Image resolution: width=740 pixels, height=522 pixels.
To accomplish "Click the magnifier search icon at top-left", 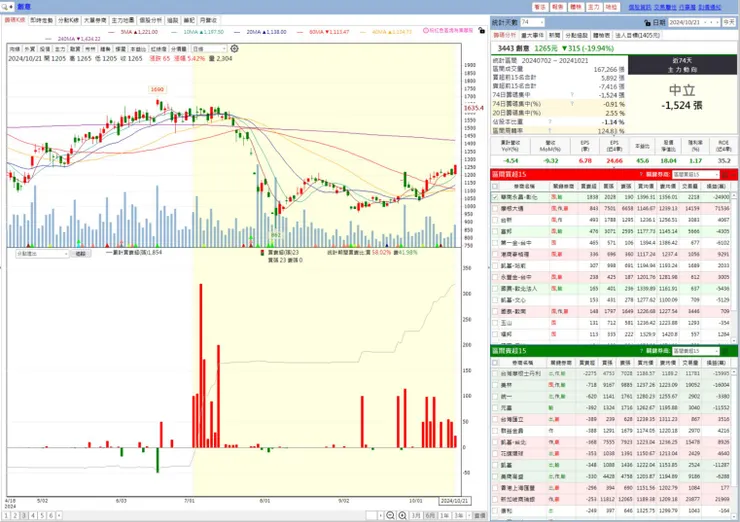I will coord(5,7).
